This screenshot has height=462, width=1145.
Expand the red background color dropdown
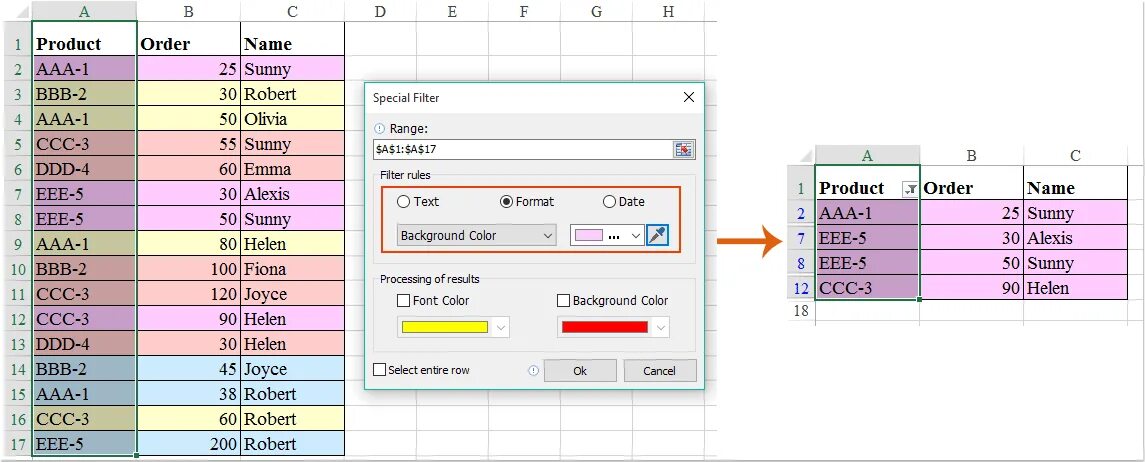tap(661, 328)
